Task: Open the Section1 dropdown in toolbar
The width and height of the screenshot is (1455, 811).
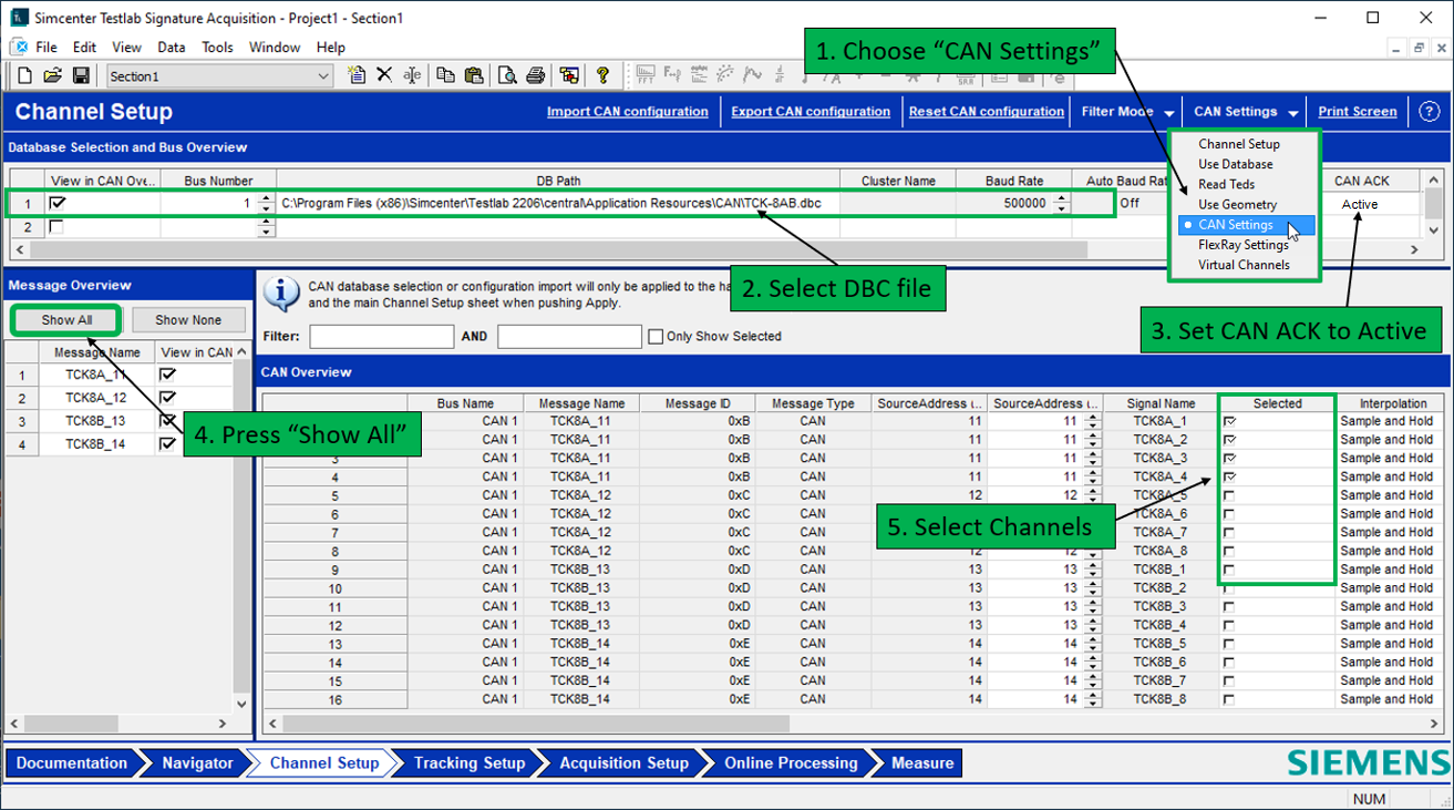Action: (x=323, y=76)
